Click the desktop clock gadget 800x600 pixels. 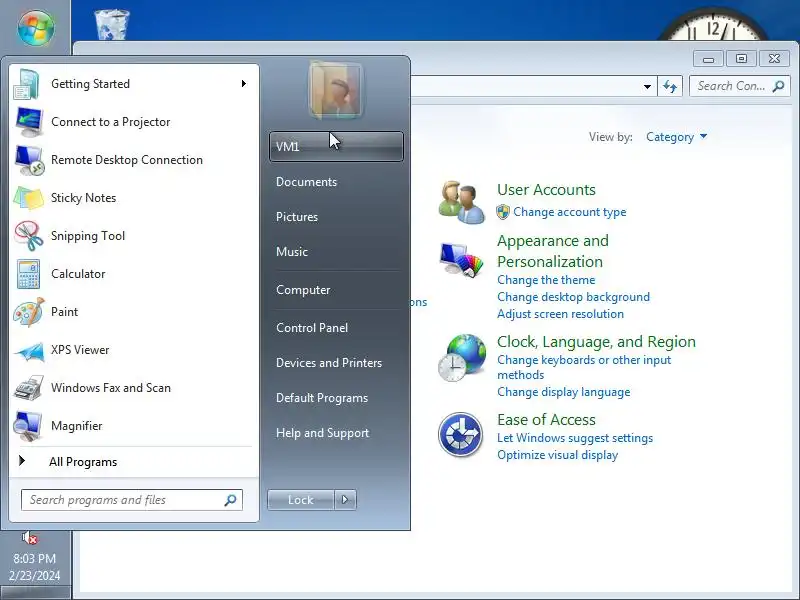point(713,24)
